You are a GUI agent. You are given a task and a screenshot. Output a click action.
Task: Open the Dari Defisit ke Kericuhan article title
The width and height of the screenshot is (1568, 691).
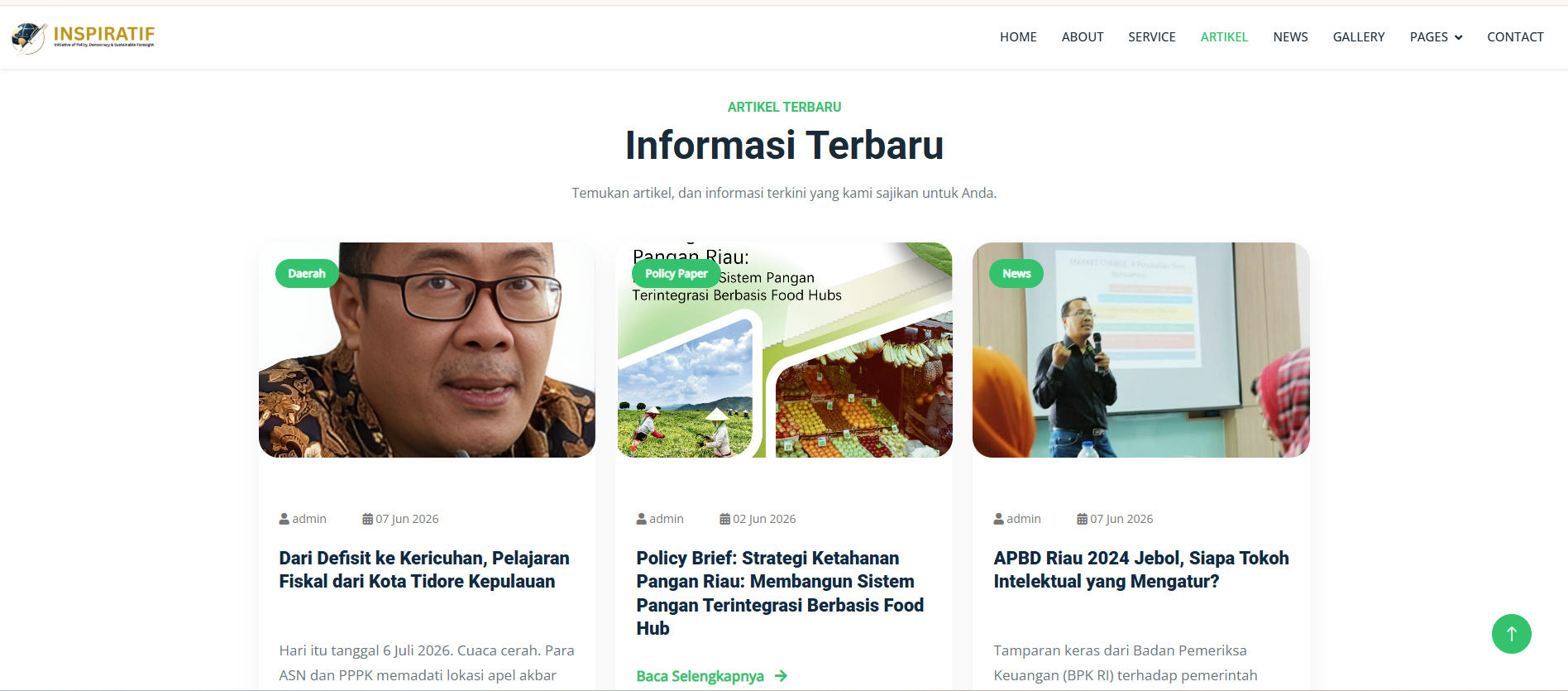point(424,569)
